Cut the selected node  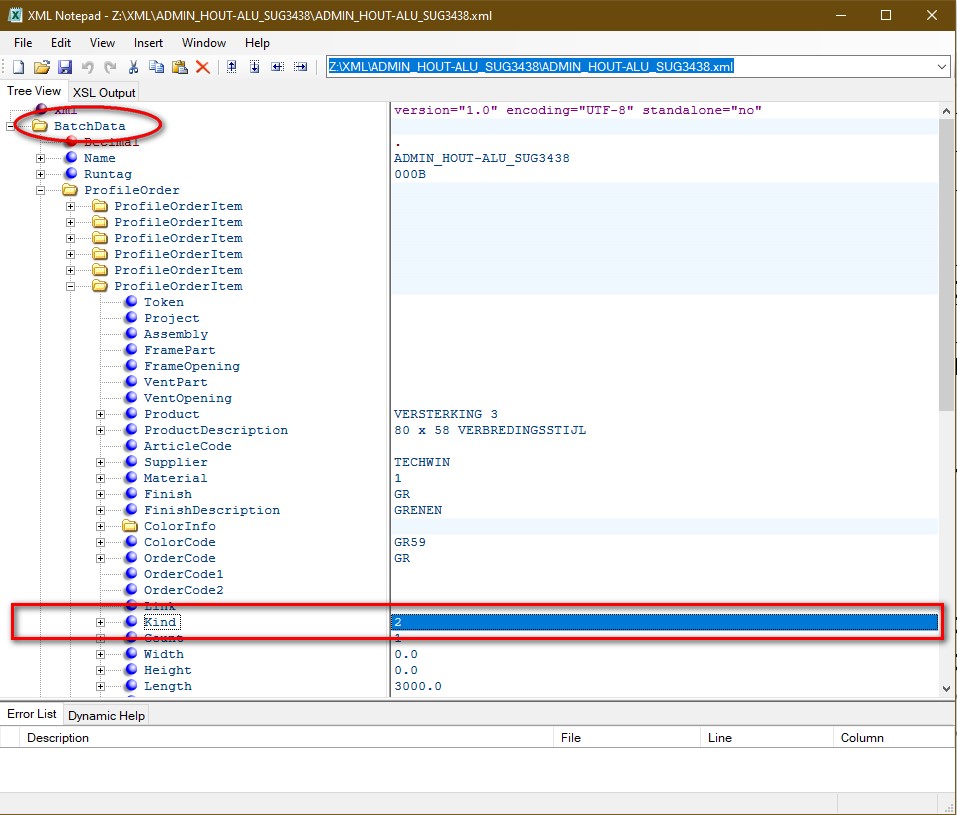click(134, 67)
